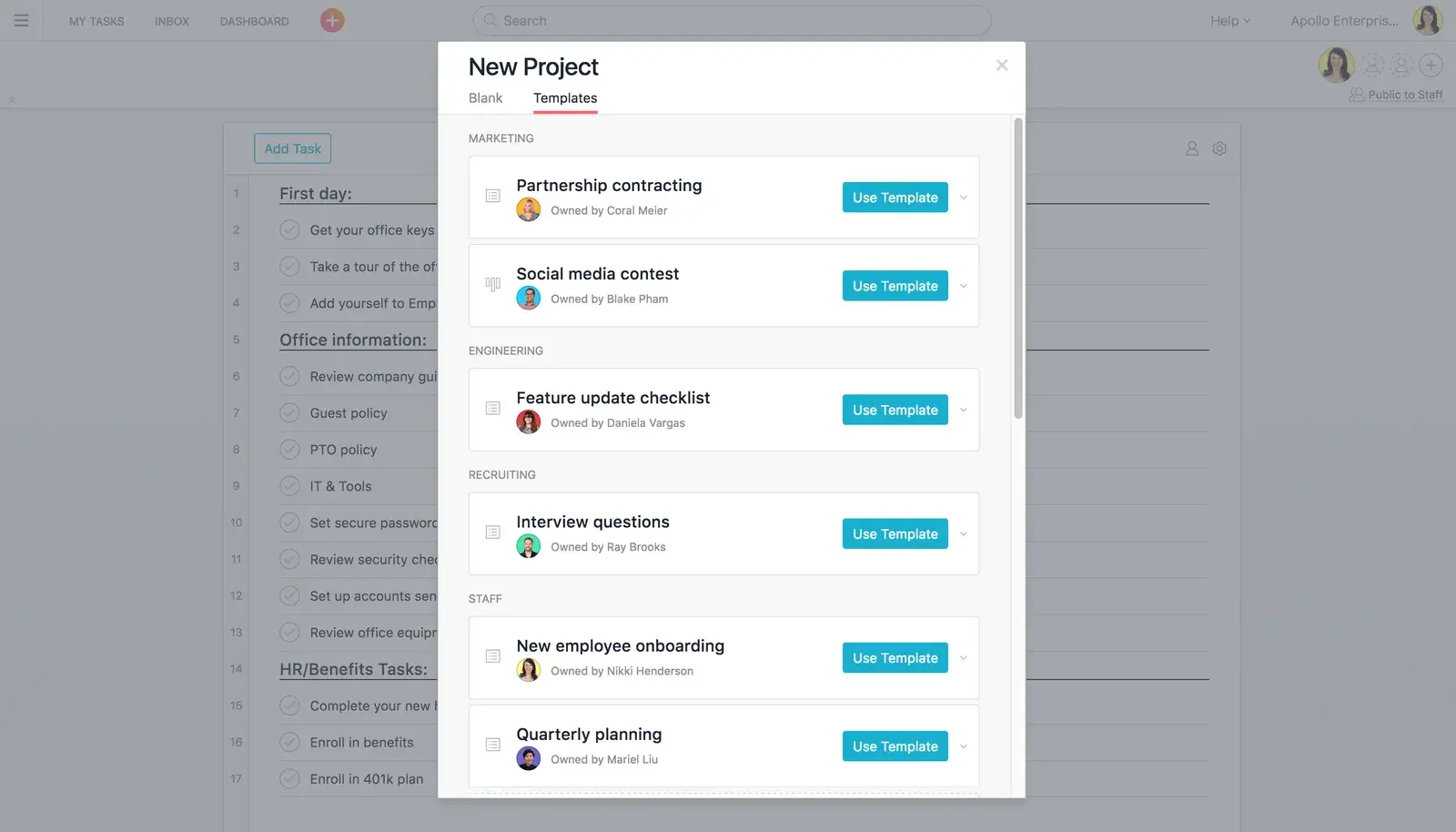This screenshot has height=832, width=1456.
Task: Mark 'Get your office keys' task complete
Action: [289, 230]
